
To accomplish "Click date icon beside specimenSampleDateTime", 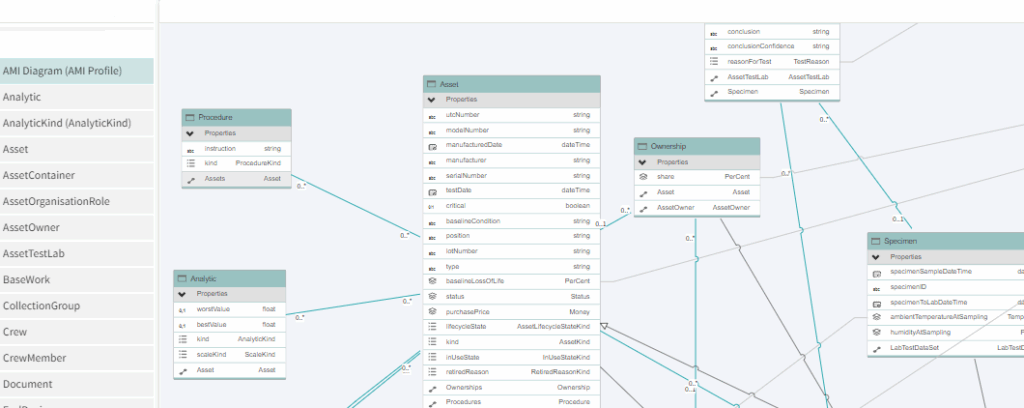I will 877,272.
